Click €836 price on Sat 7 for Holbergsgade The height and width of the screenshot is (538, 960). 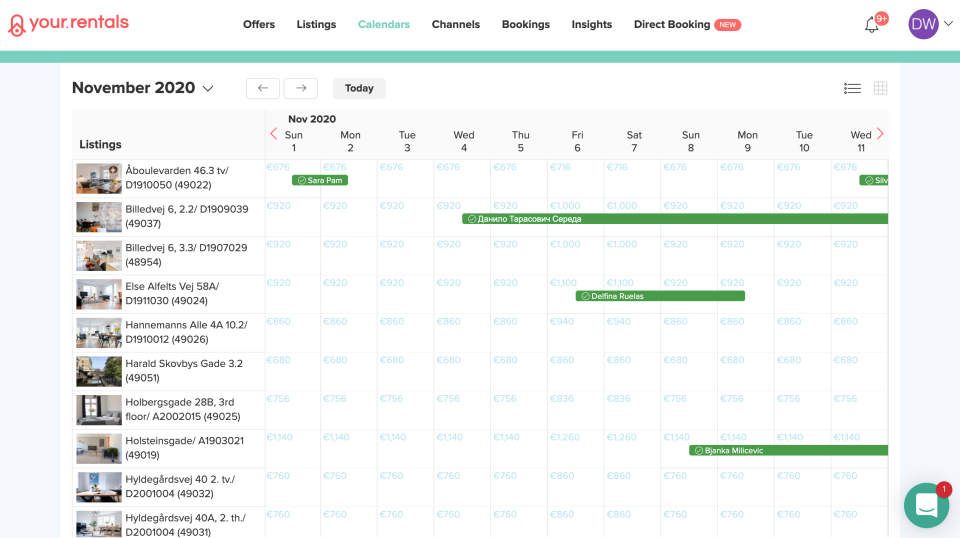(x=618, y=398)
